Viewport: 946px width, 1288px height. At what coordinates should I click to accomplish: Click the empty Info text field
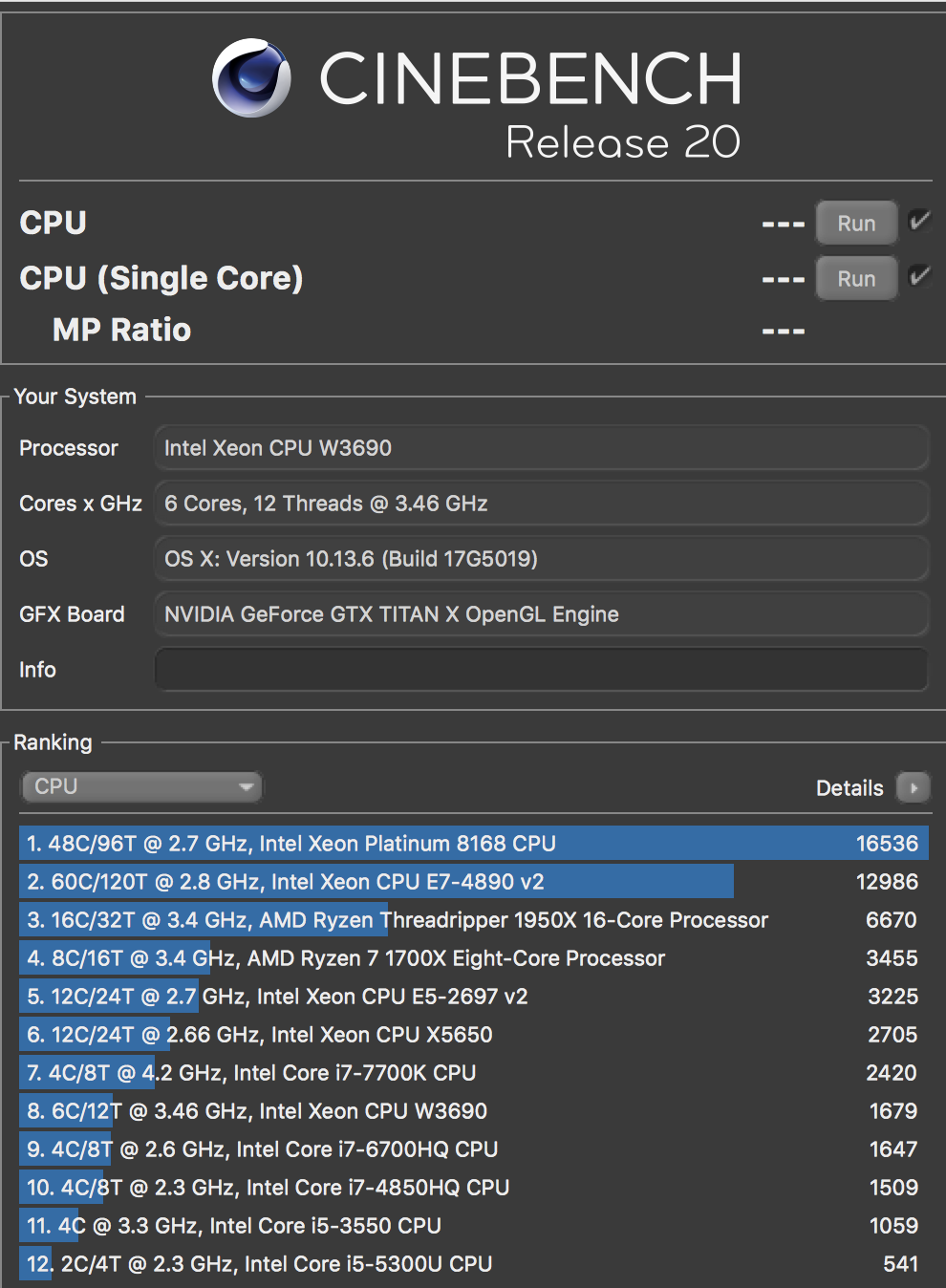(x=541, y=670)
